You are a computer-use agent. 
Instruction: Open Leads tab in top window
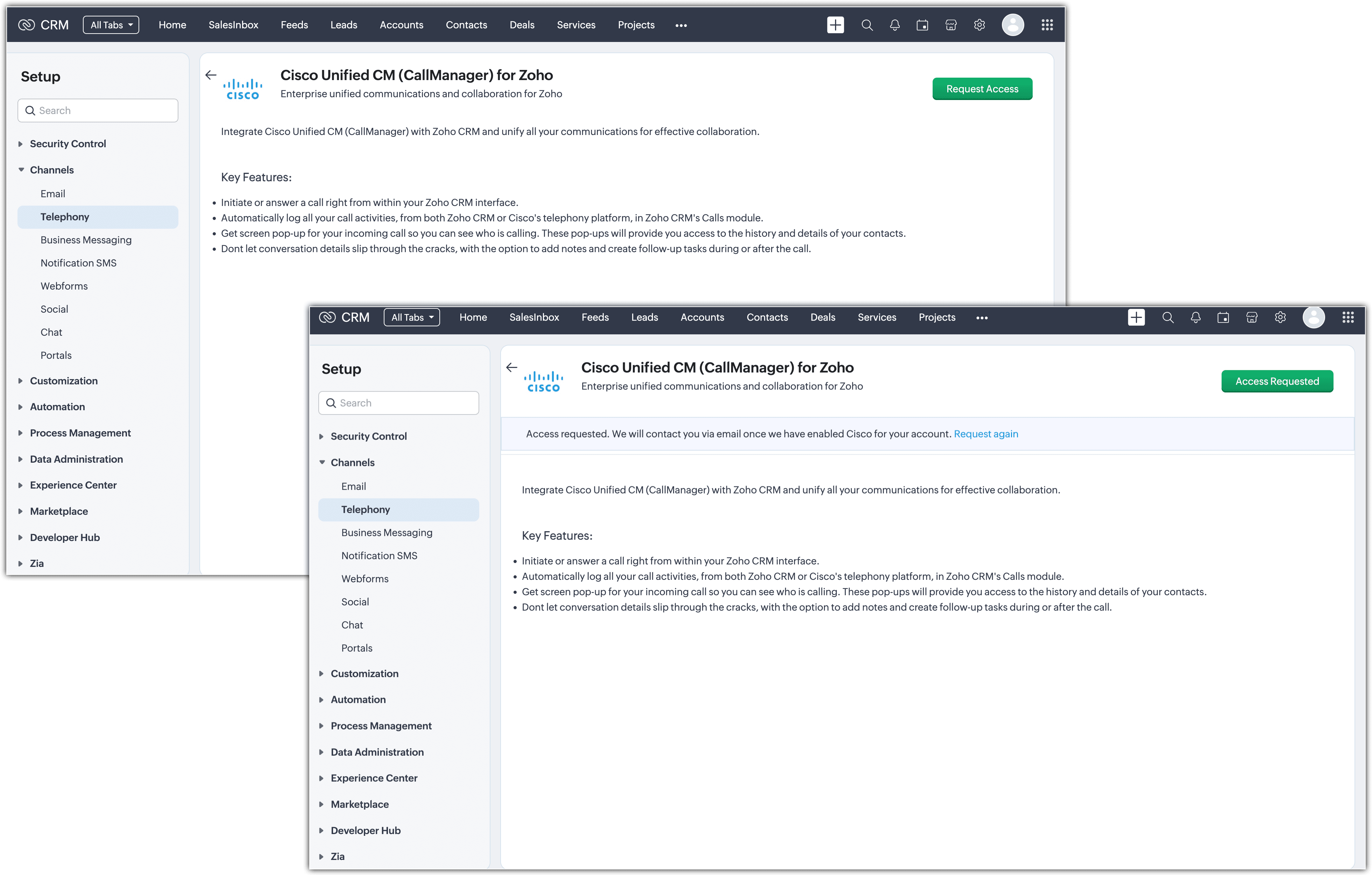344,25
